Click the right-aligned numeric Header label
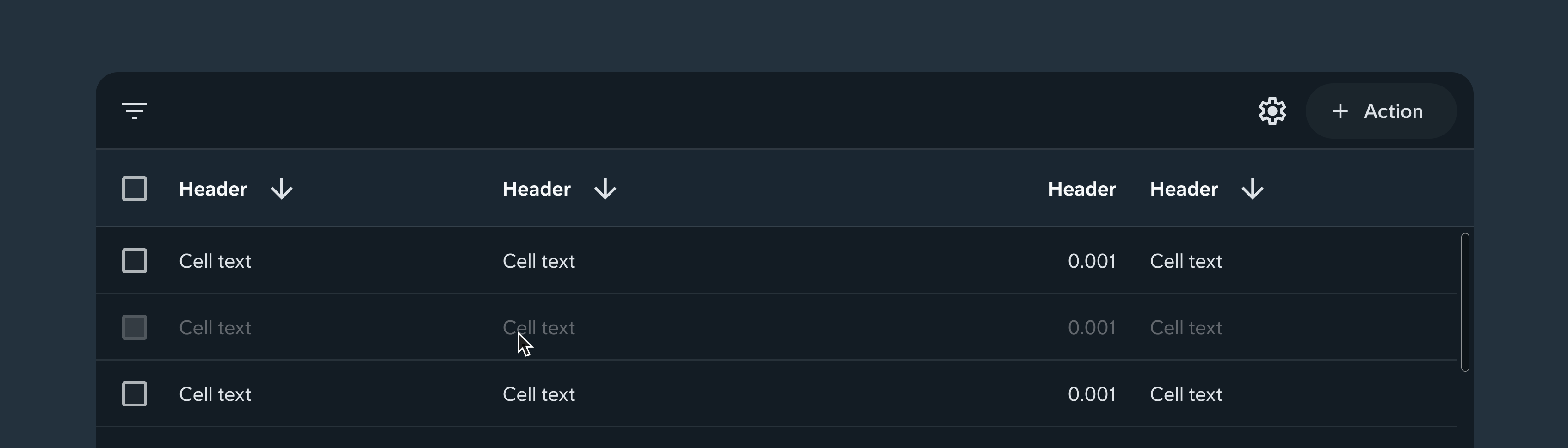The height and width of the screenshot is (448, 1568). coord(1082,189)
